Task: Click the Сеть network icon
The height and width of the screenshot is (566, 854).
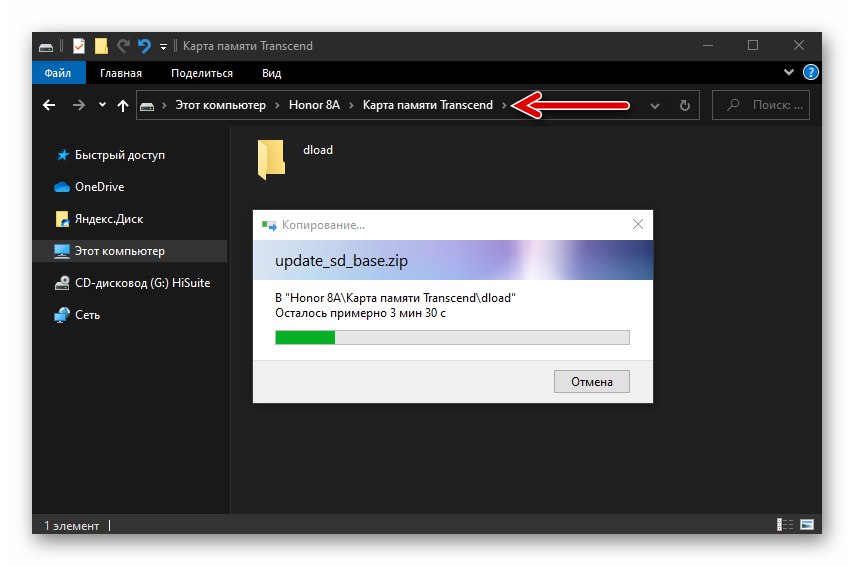Action: coord(62,315)
